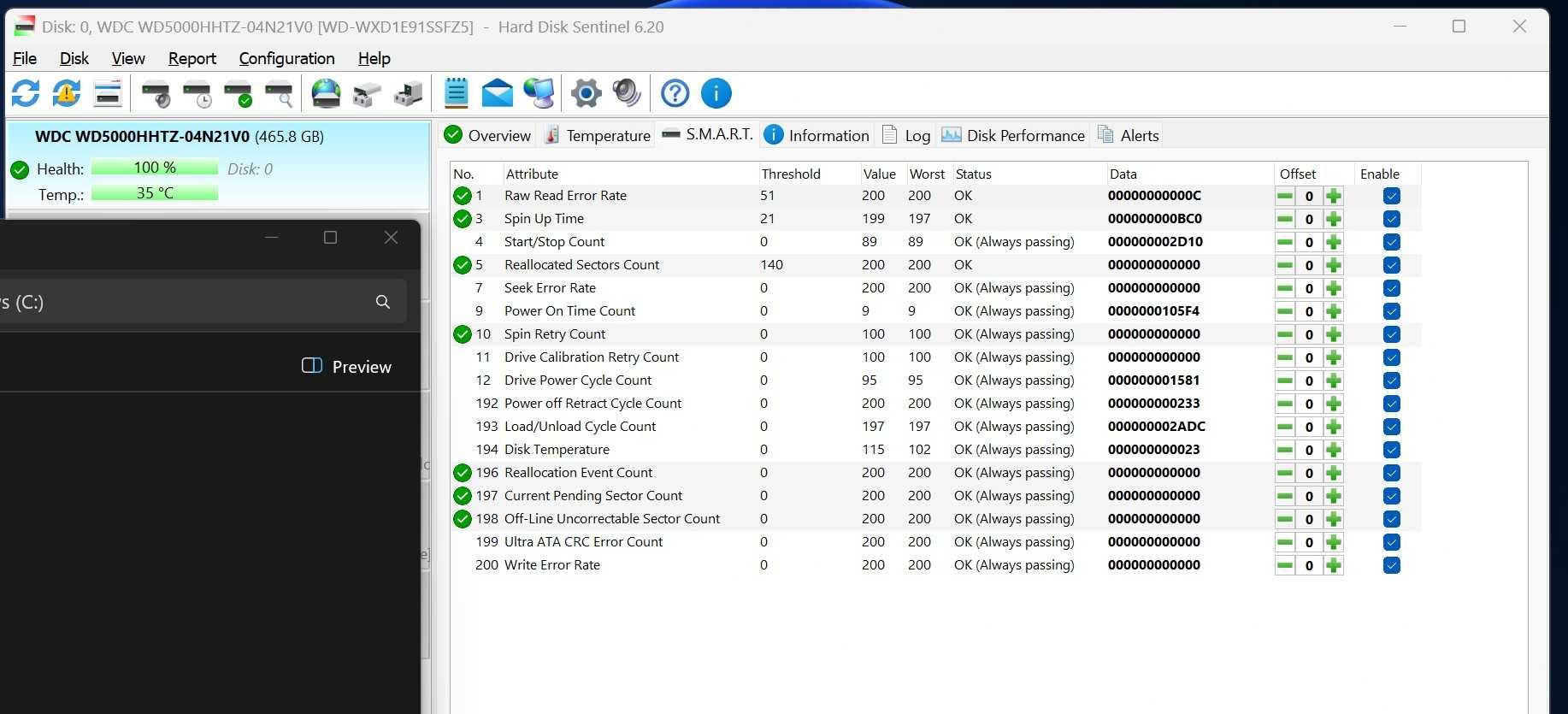Viewport: 1568px width, 714px height.
Task: Open the Help menu
Action: click(x=374, y=58)
